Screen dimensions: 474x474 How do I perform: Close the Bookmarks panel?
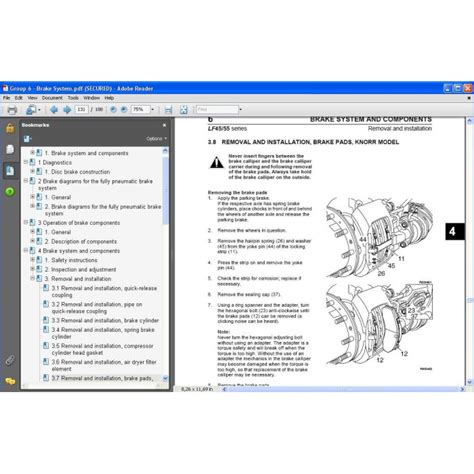coord(164,125)
